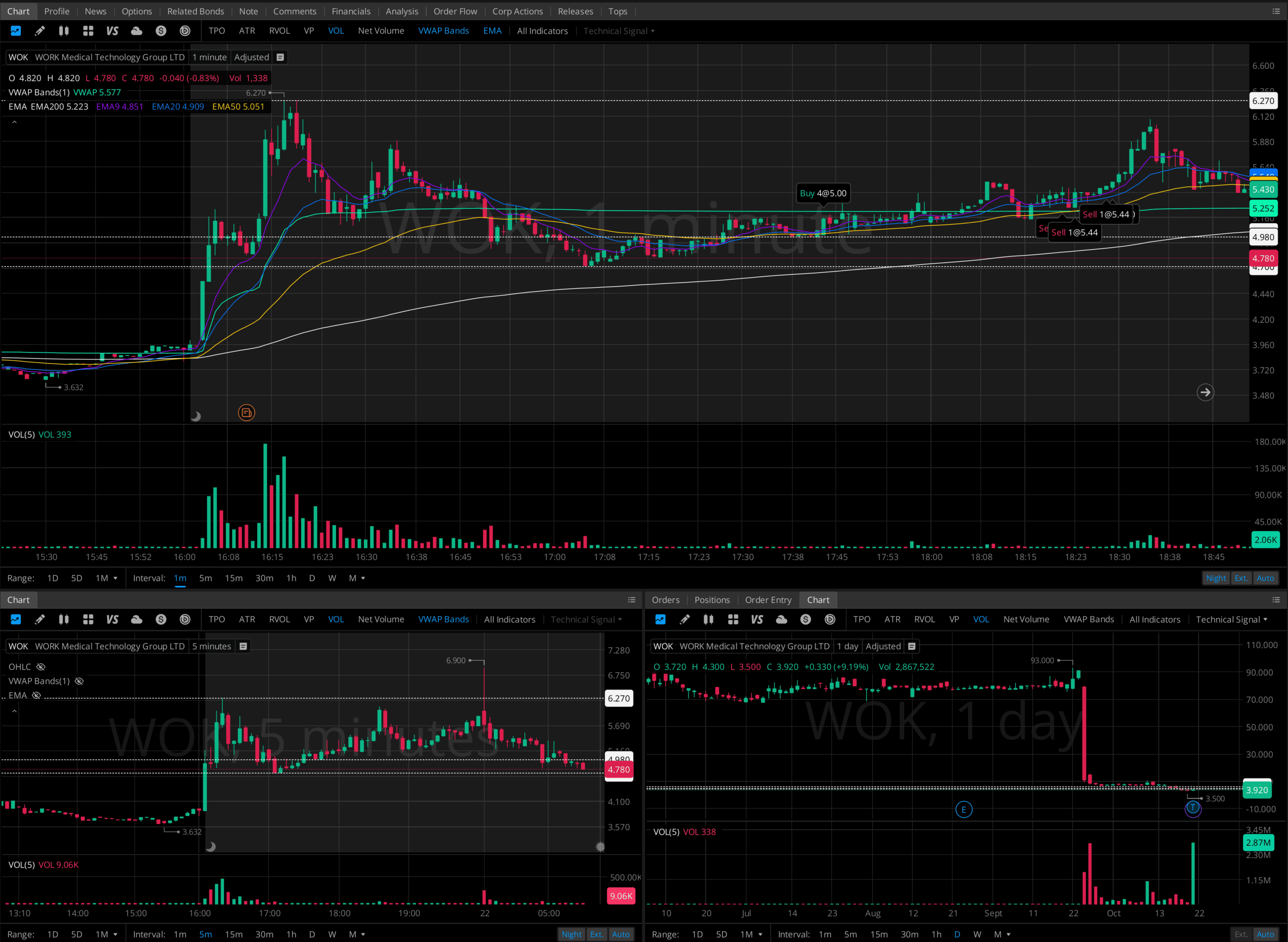
Task: Open multi-chart grid layout in top toolbar
Action: [88, 31]
